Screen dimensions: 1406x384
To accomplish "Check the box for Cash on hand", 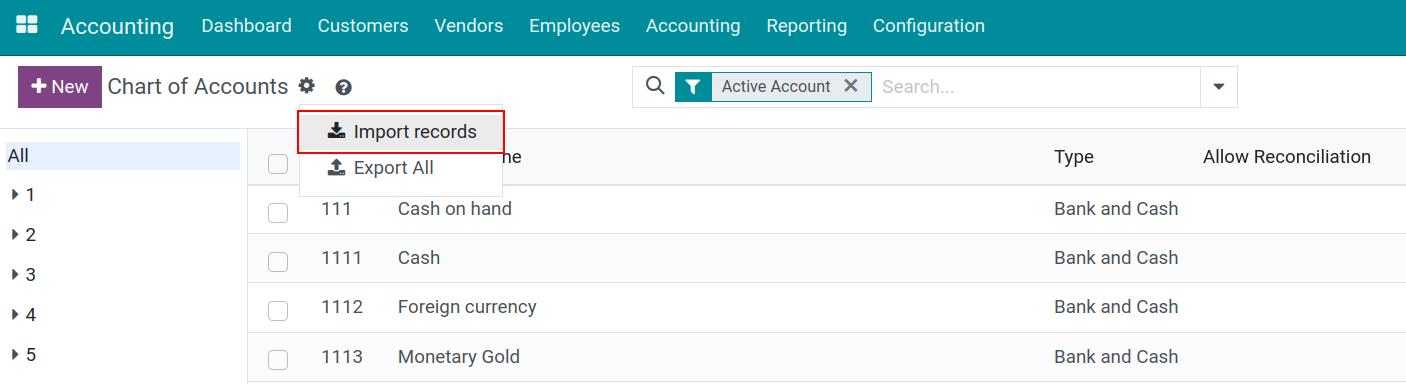I will click(278, 213).
